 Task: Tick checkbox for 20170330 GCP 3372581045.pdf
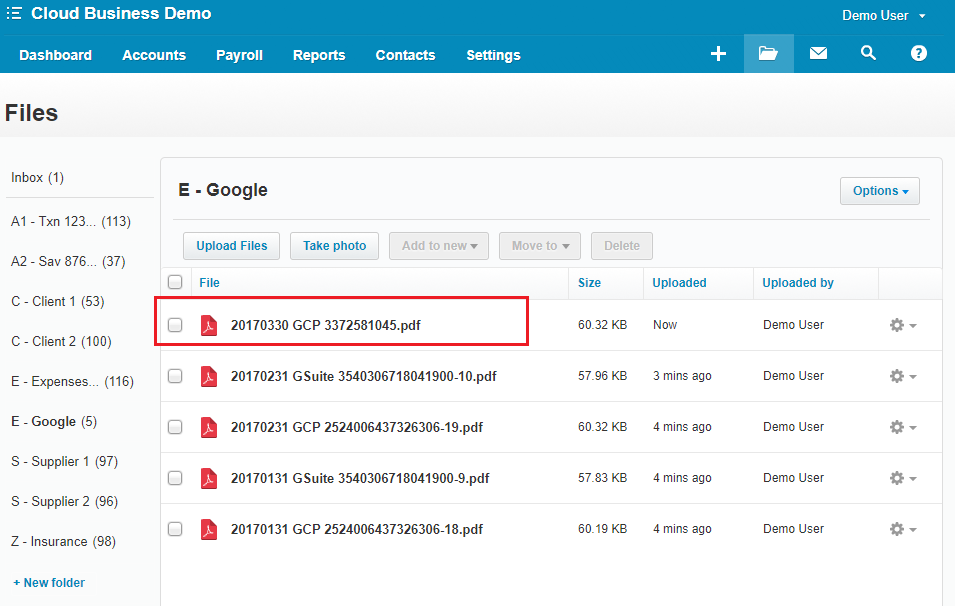pyautogui.click(x=175, y=325)
